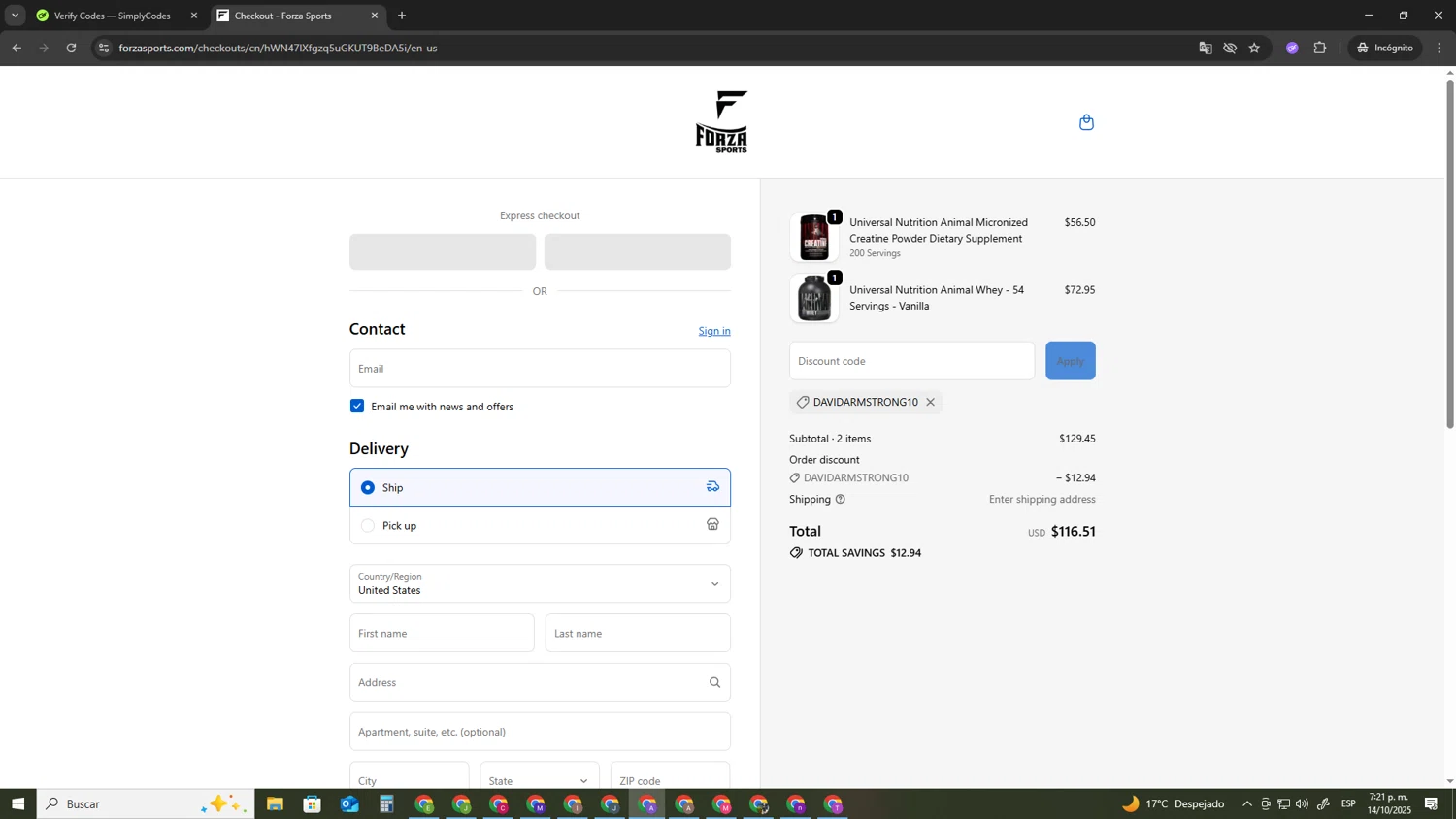Image resolution: width=1456 pixels, height=819 pixels.
Task: Click the browser address bar URL
Action: (x=278, y=48)
